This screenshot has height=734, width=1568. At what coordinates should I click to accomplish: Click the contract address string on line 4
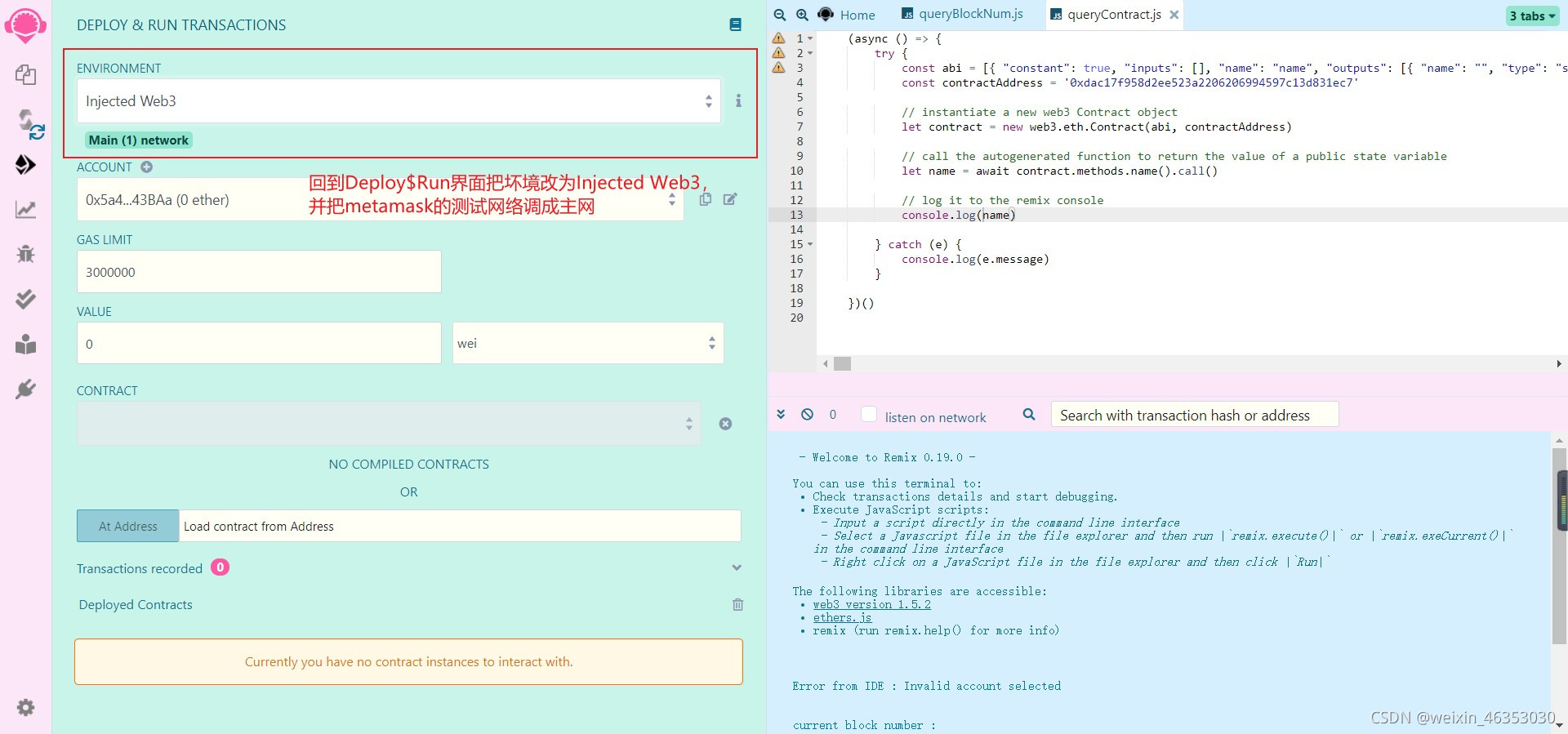[x=1211, y=82]
